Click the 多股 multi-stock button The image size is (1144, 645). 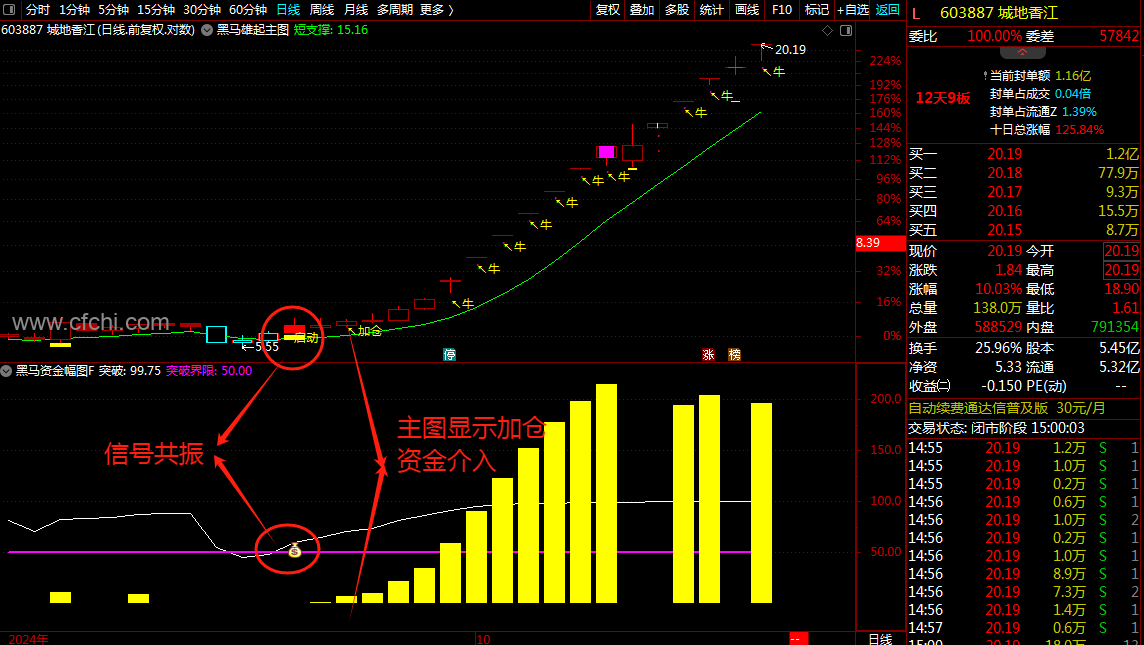click(x=677, y=9)
